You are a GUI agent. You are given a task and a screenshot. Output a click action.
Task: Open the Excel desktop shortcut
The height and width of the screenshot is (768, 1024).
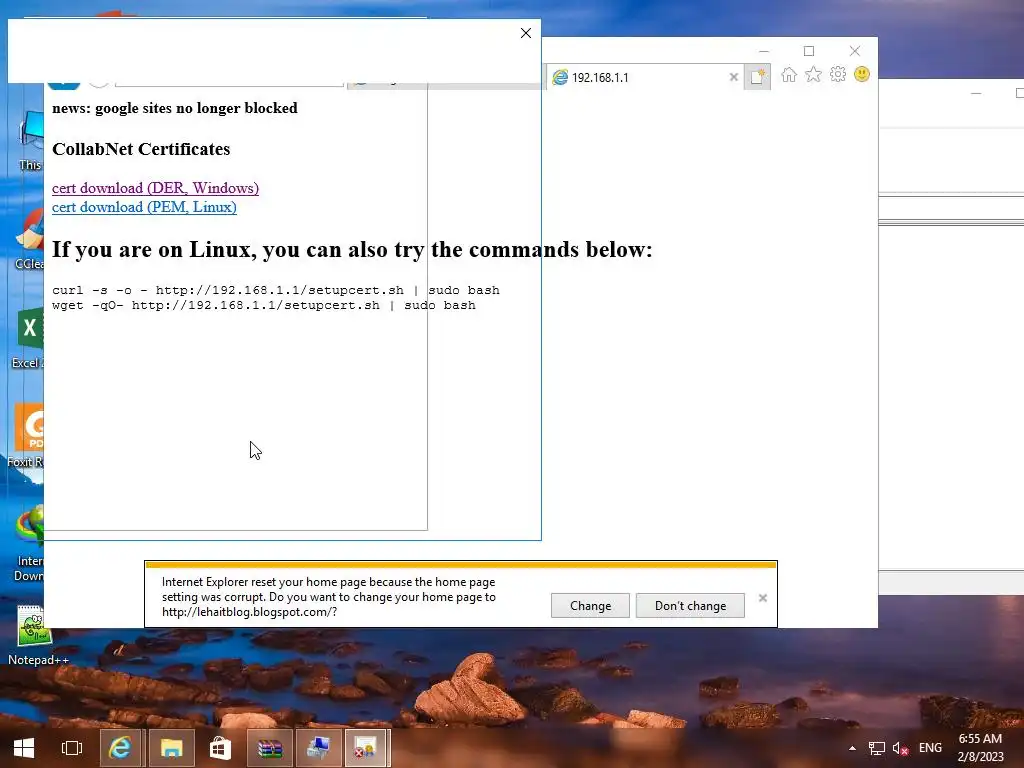pos(27,338)
